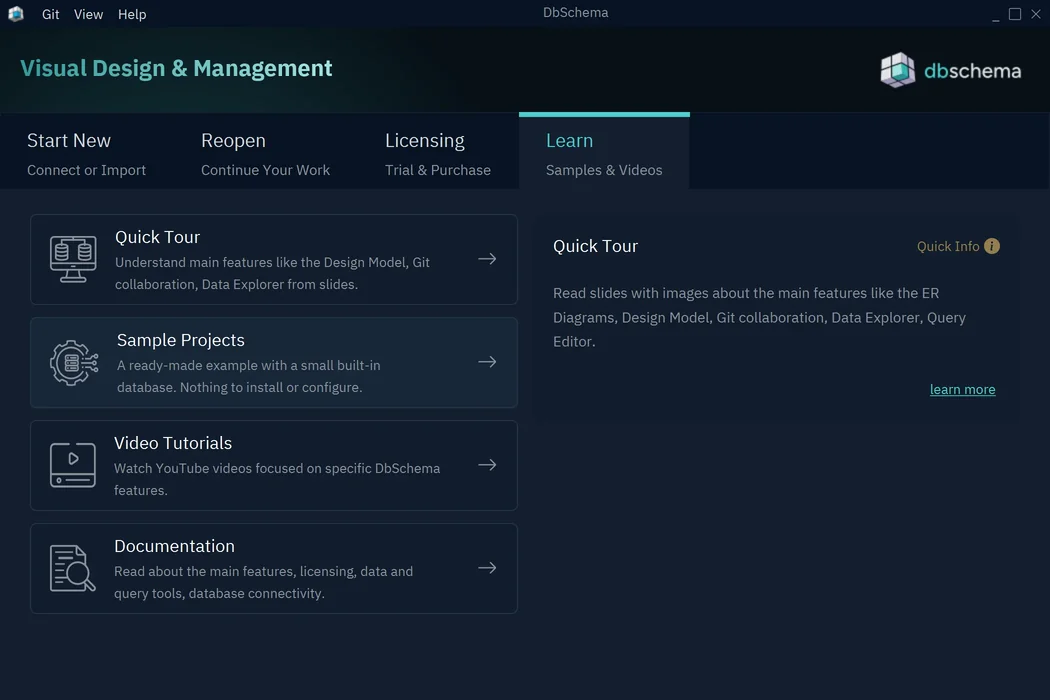Open the Documentation card title
The width and height of the screenshot is (1050, 700).
click(174, 547)
